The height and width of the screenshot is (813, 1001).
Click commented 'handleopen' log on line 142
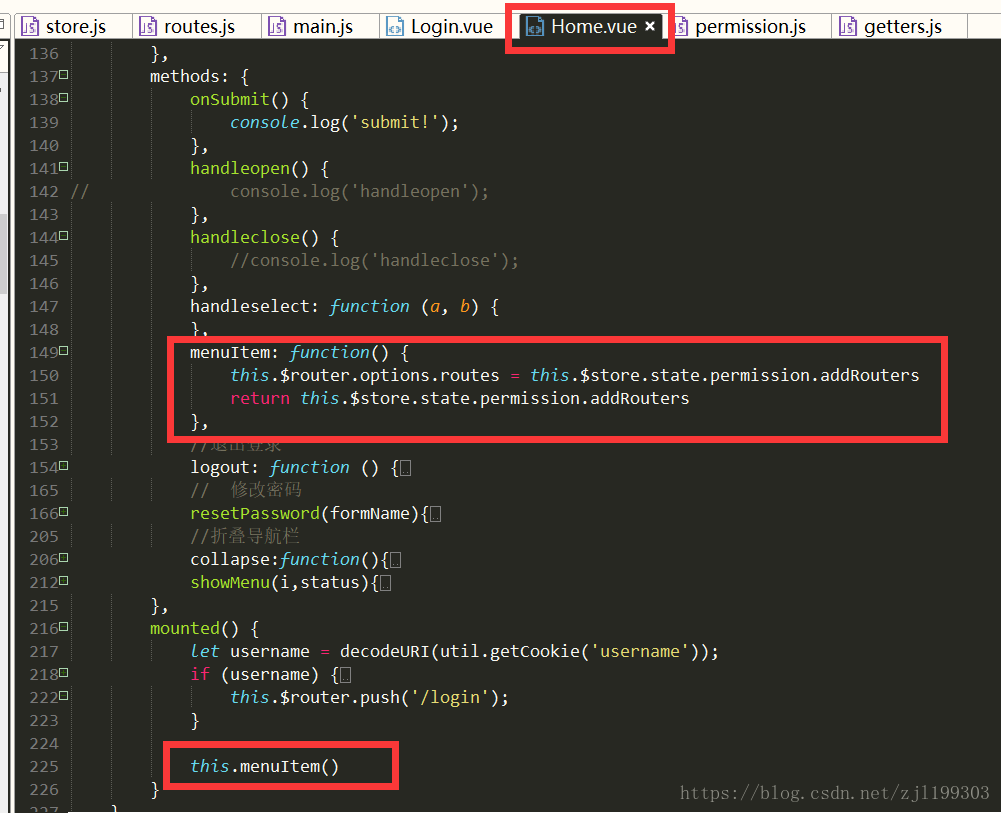tap(359, 191)
